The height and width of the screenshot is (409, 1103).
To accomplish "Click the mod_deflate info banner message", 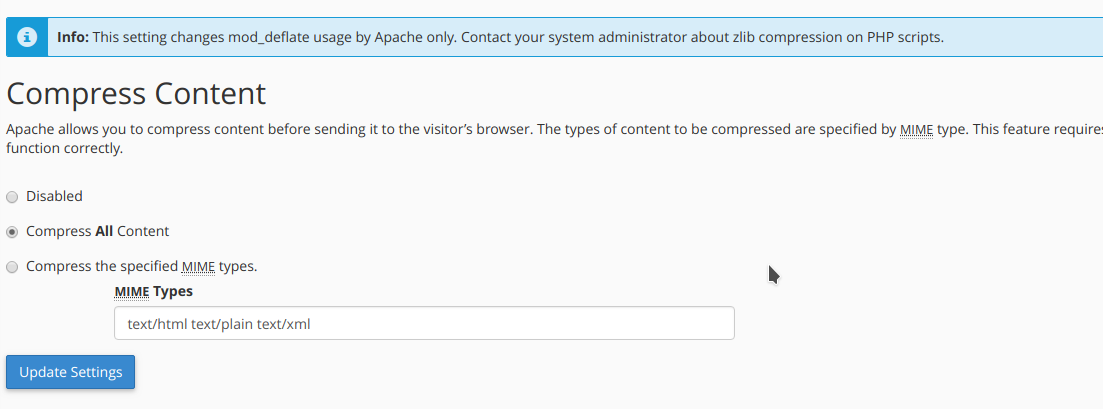I will pos(500,37).
